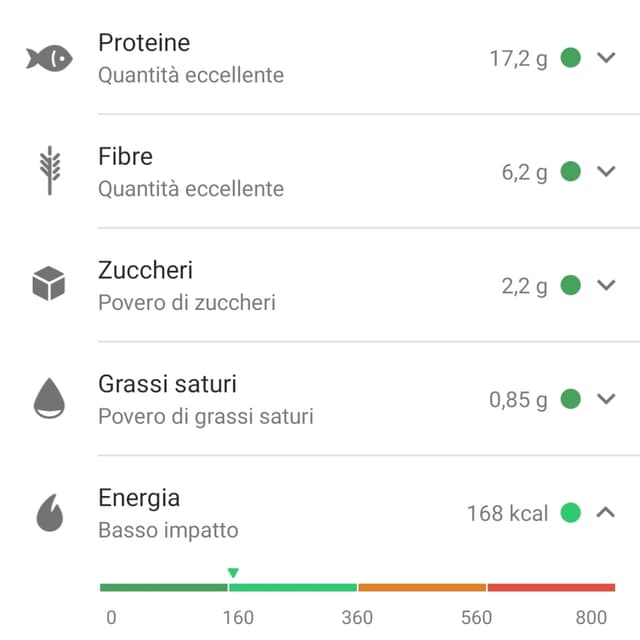Screen dimensions: 640x640
Task: Select the Proteine title text
Action: pyautogui.click(x=144, y=42)
